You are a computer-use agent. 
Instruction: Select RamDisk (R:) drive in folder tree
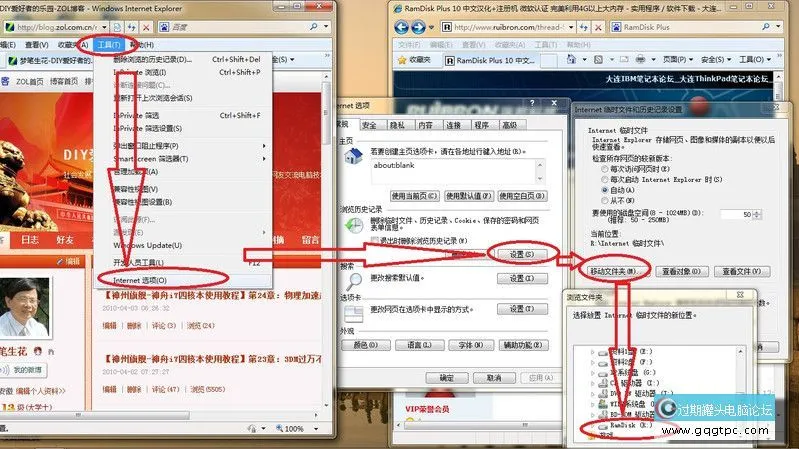click(630, 425)
